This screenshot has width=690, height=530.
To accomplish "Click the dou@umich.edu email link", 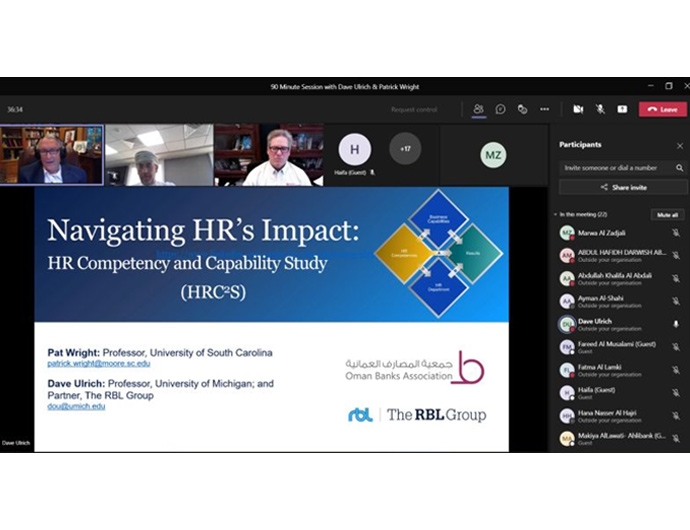I will 76,406.
